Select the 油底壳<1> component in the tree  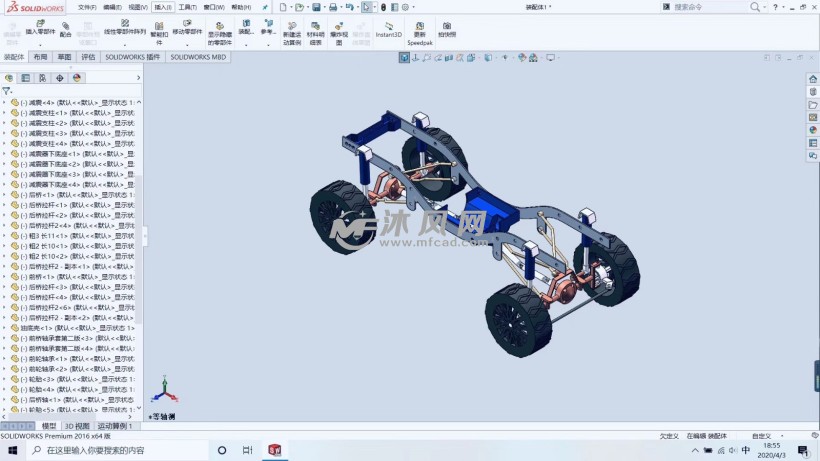pos(40,328)
